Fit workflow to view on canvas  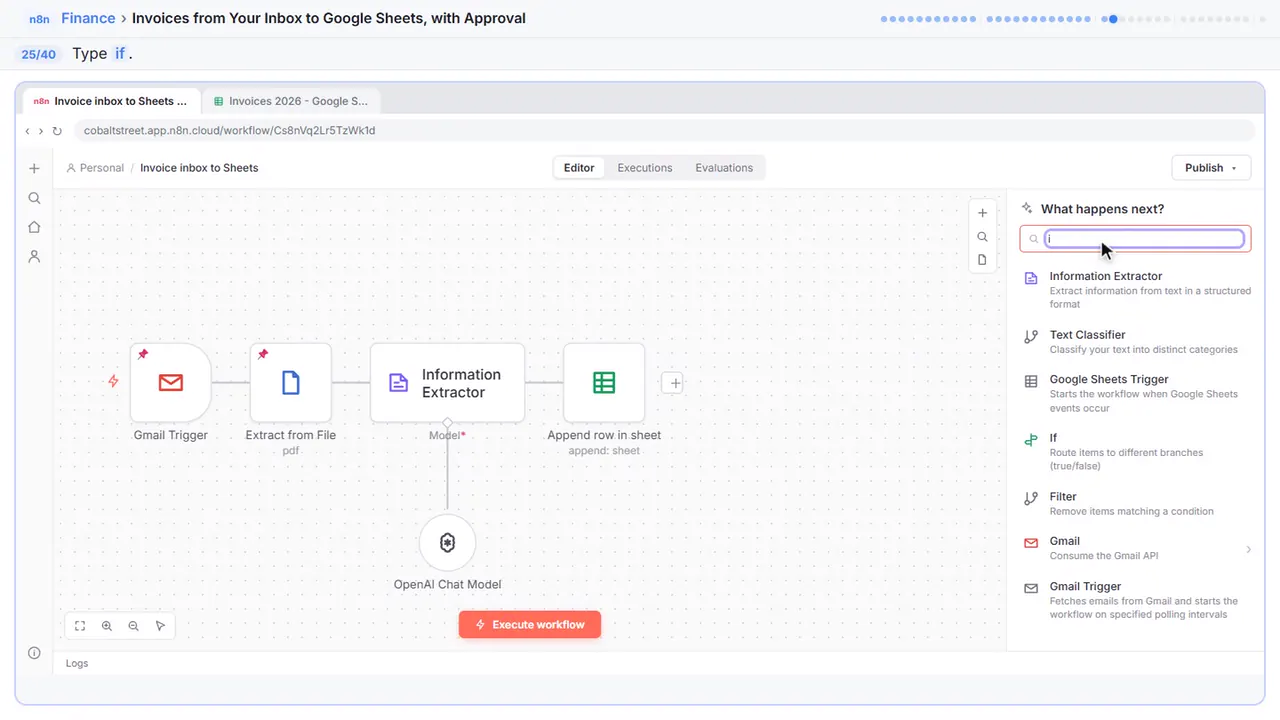point(80,626)
